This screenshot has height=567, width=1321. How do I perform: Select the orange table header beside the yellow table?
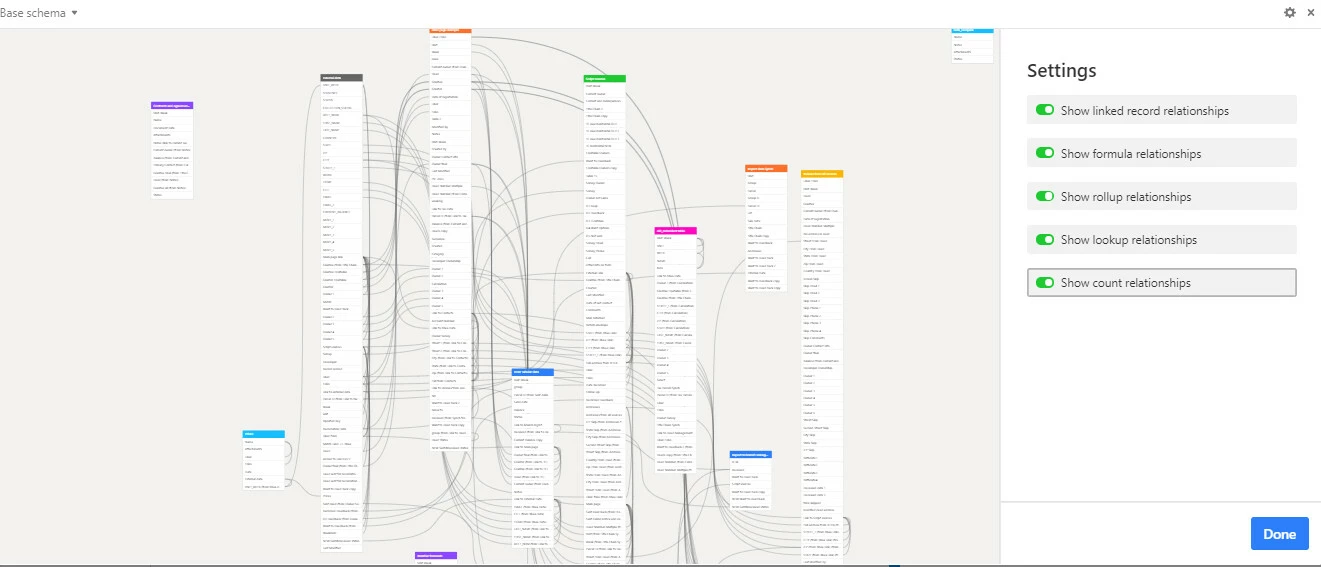766,168
